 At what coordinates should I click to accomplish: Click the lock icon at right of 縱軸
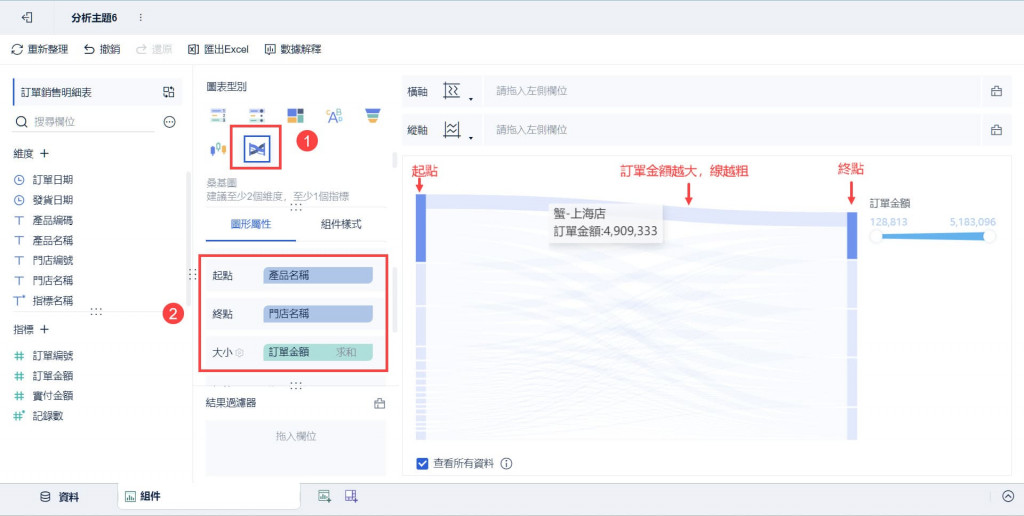coord(997,129)
